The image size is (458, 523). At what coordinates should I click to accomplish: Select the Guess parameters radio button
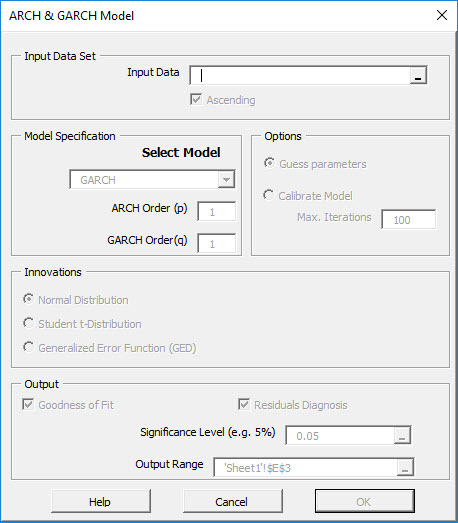click(270, 163)
